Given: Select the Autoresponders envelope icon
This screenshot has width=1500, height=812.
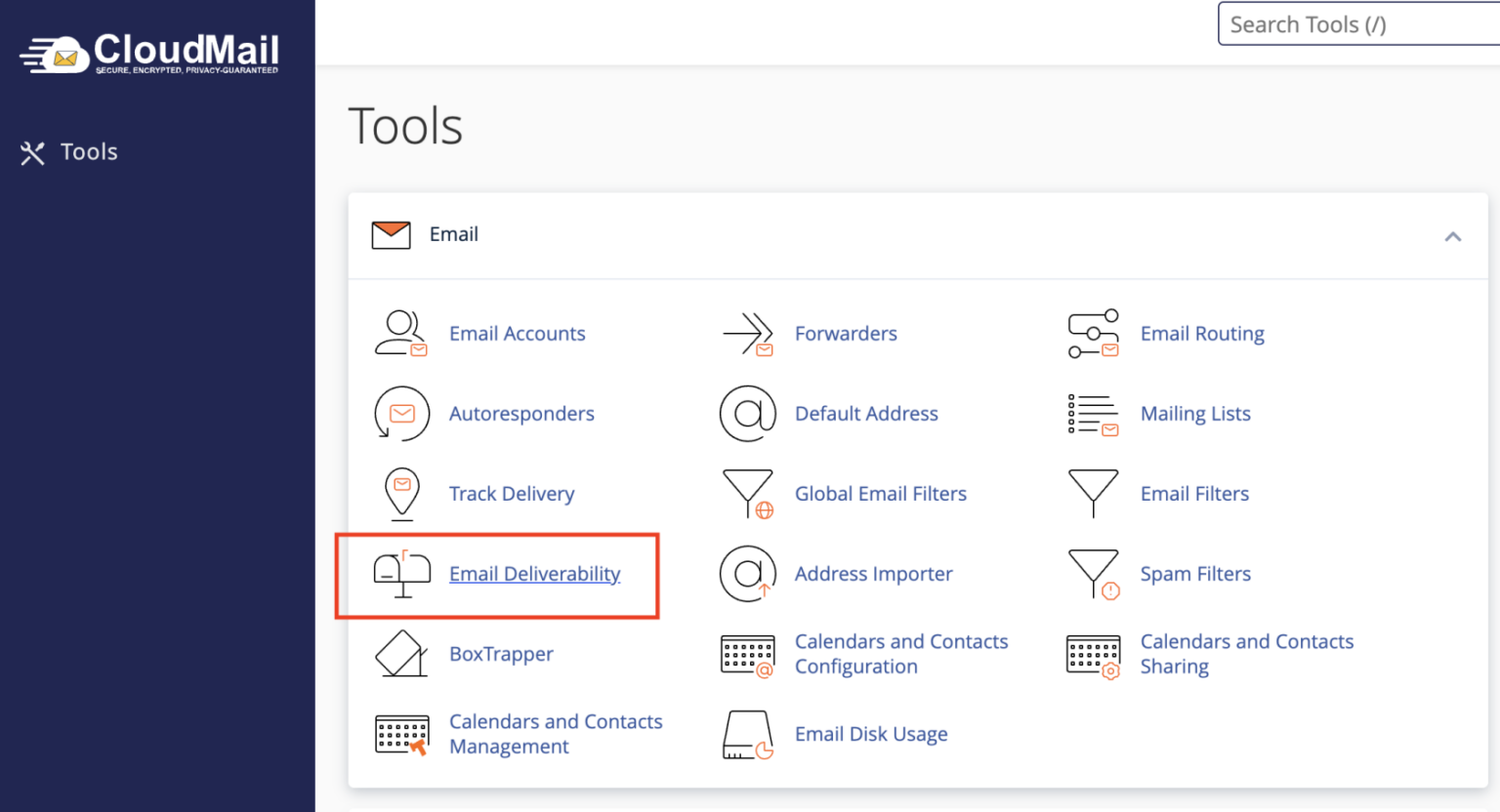Looking at the screenshot, I should click(401, 414).
